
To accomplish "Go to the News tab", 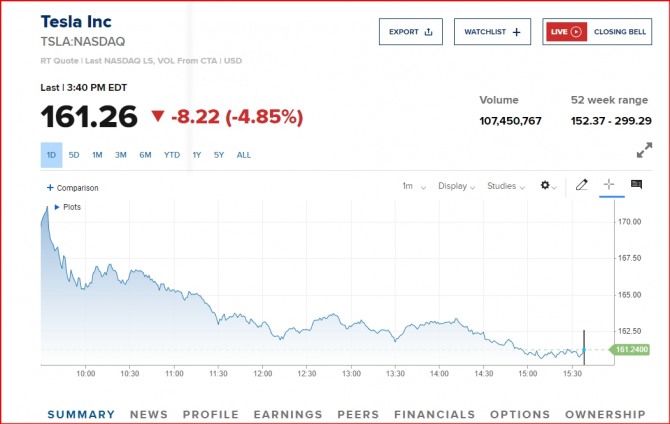I will (149, 414).
